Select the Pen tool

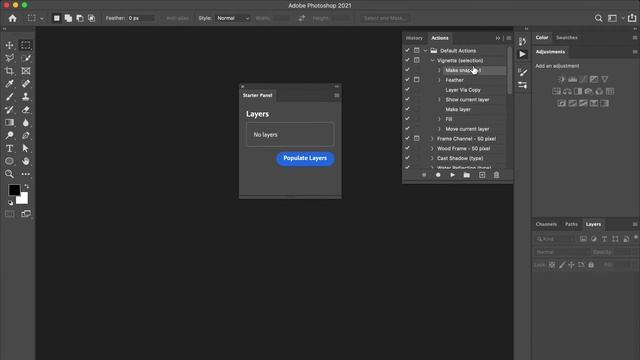[26, 135]
